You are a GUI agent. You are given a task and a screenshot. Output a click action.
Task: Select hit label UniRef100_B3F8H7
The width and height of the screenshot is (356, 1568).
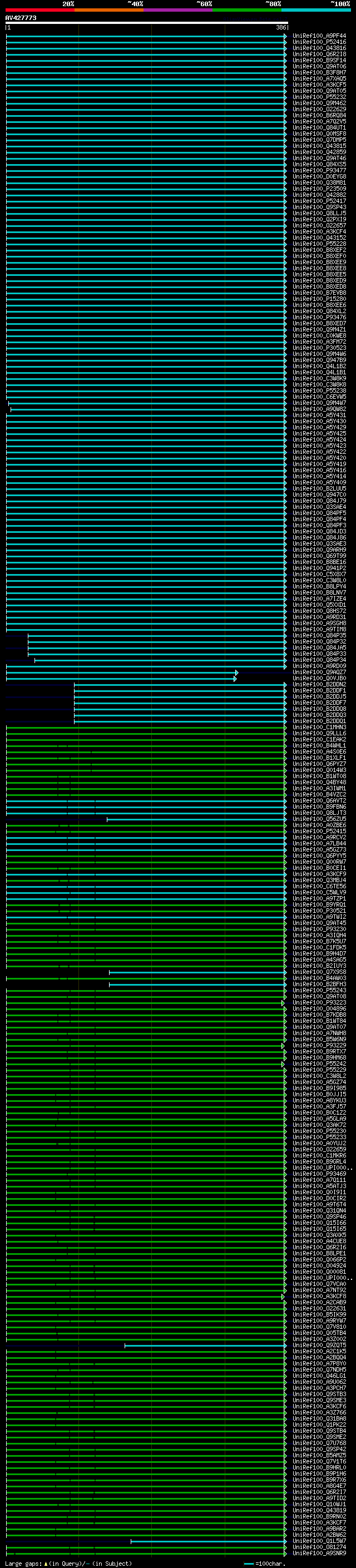click(319, 72)
